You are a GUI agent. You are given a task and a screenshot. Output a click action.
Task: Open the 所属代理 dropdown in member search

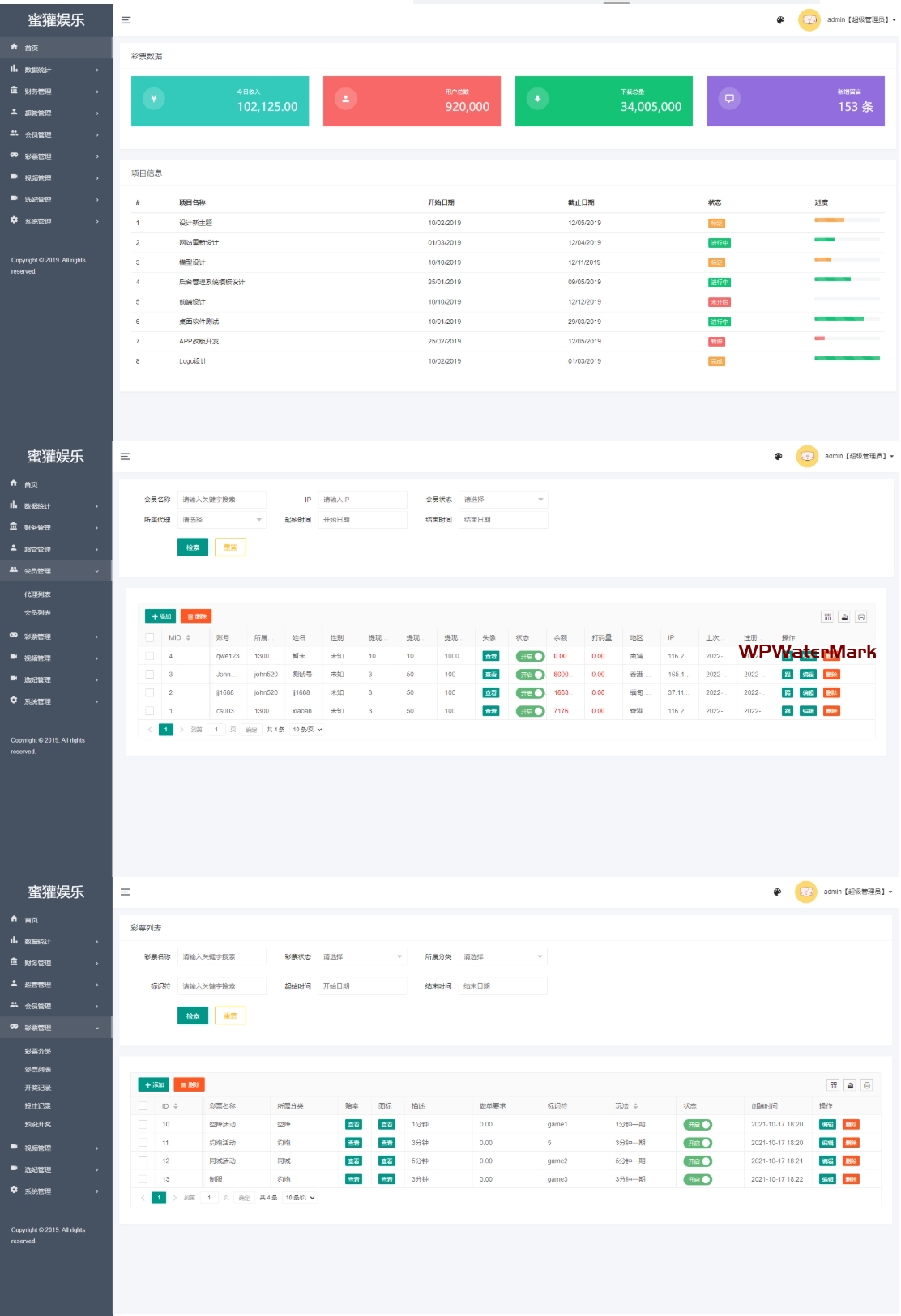click(x=222, y=520)
